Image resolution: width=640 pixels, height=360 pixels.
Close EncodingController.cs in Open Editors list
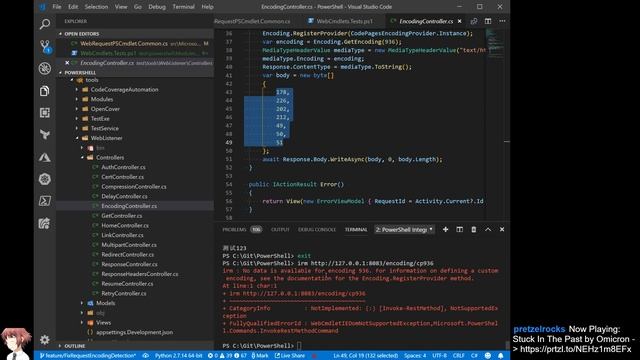click(x=67, y=63)
